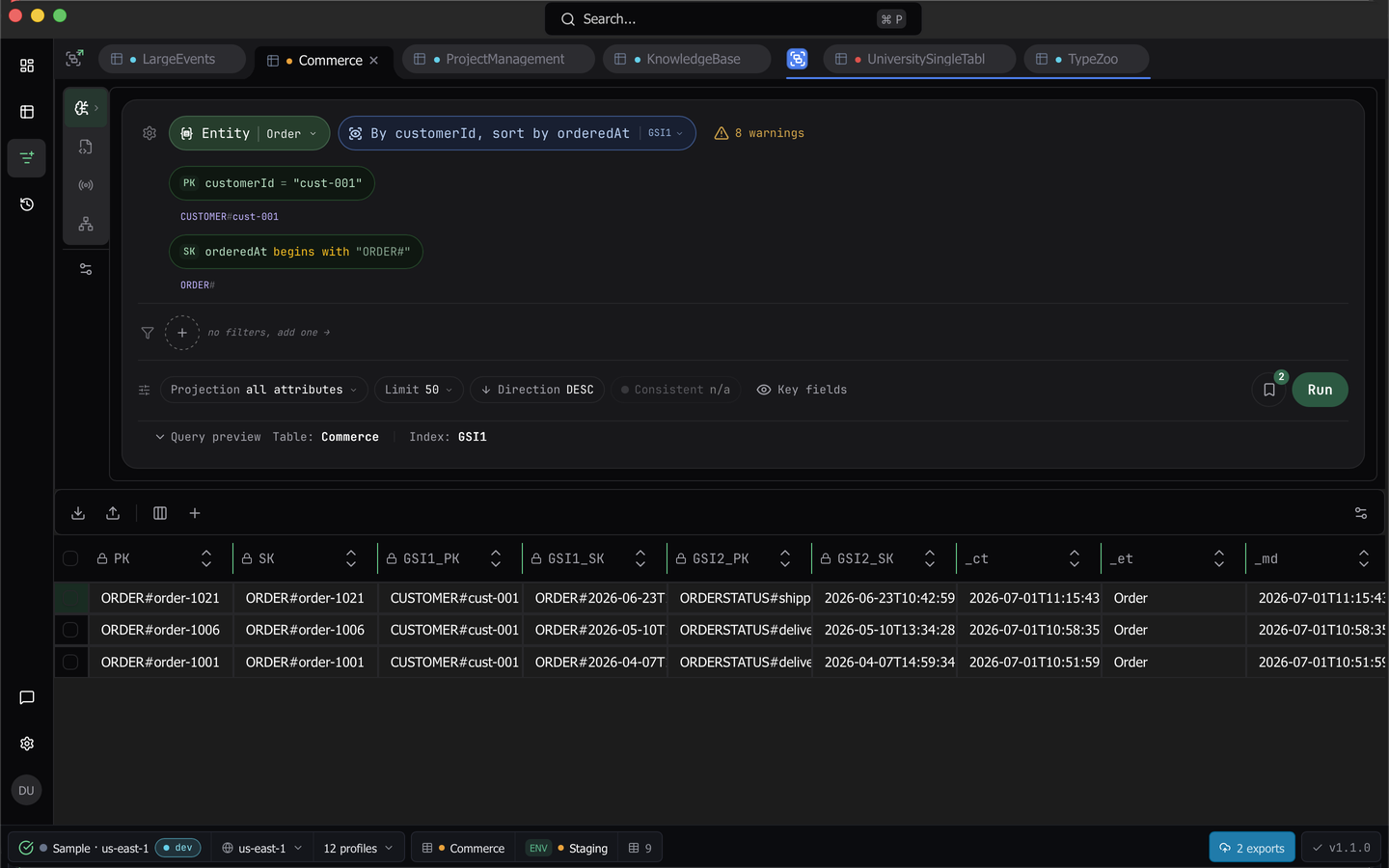
Task: Expand the Query preview section
Action: coord(207,437)
